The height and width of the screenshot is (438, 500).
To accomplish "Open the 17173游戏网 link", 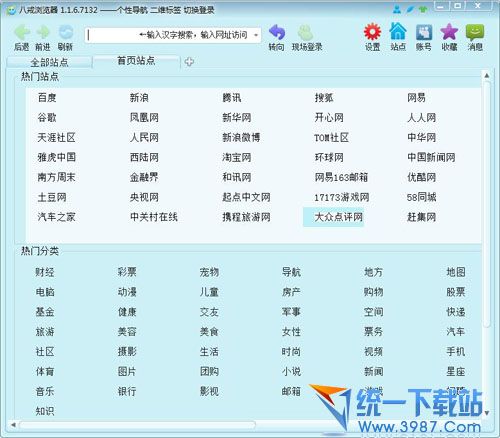I will click(x=342, y=197).
